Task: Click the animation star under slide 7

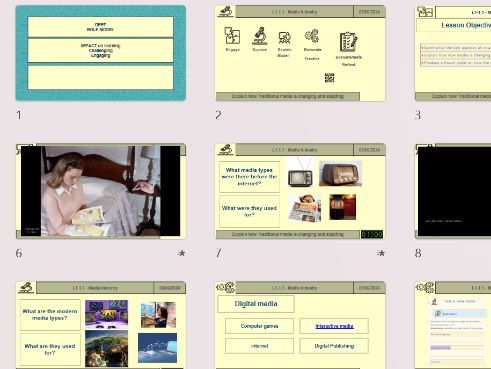Action: pyautogui.click(x=381, y=253)
